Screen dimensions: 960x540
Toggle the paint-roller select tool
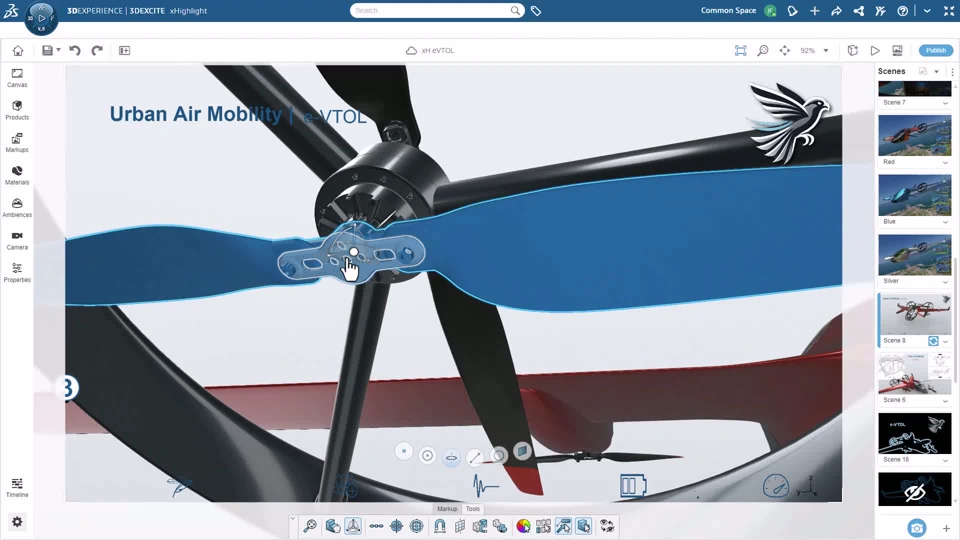click(x=563, y=526)
